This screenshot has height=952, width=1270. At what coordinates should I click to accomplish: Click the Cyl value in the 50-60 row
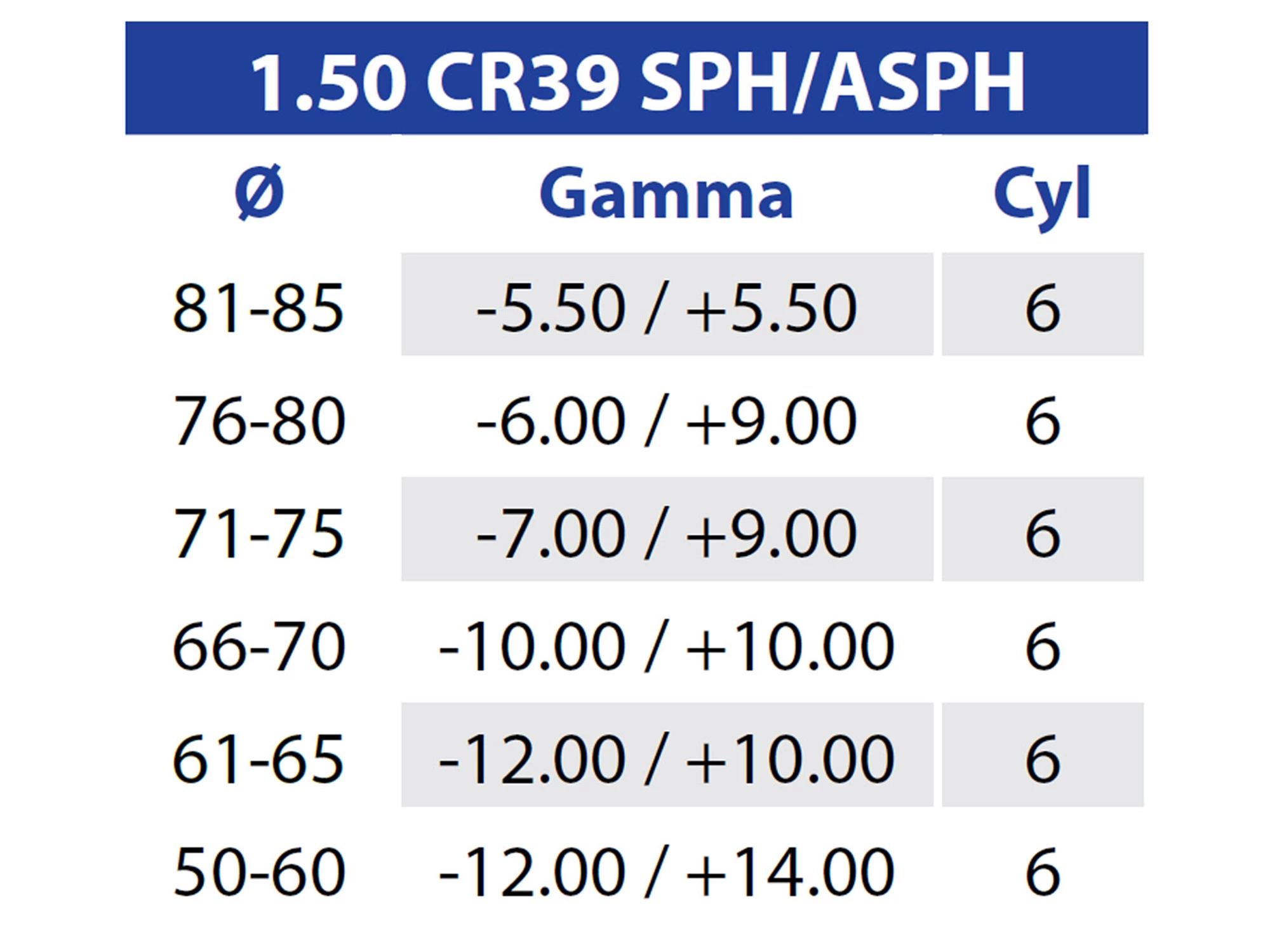(1042, 871)
